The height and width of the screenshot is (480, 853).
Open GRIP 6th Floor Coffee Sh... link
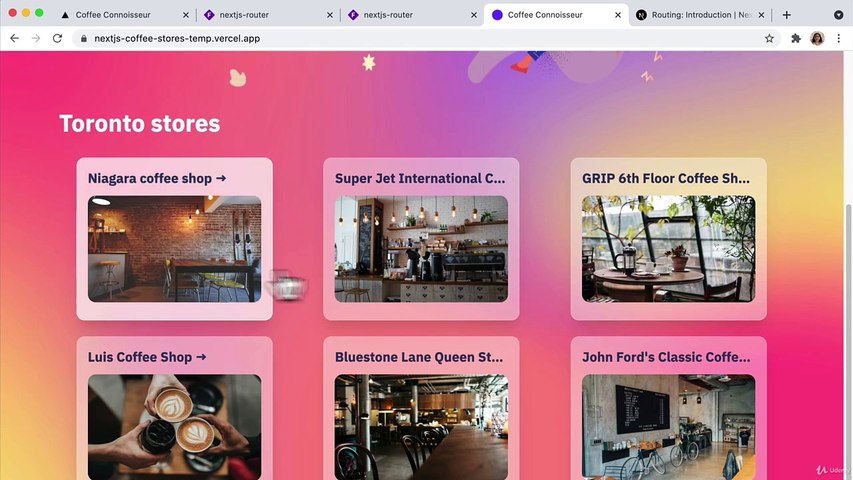(x=666, y=179)
